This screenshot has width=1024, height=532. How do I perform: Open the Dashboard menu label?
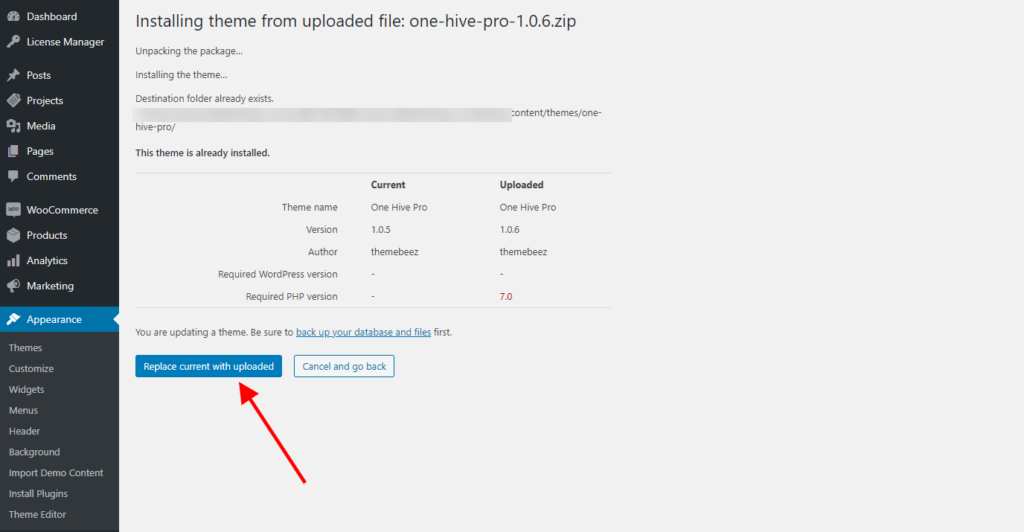52,16
